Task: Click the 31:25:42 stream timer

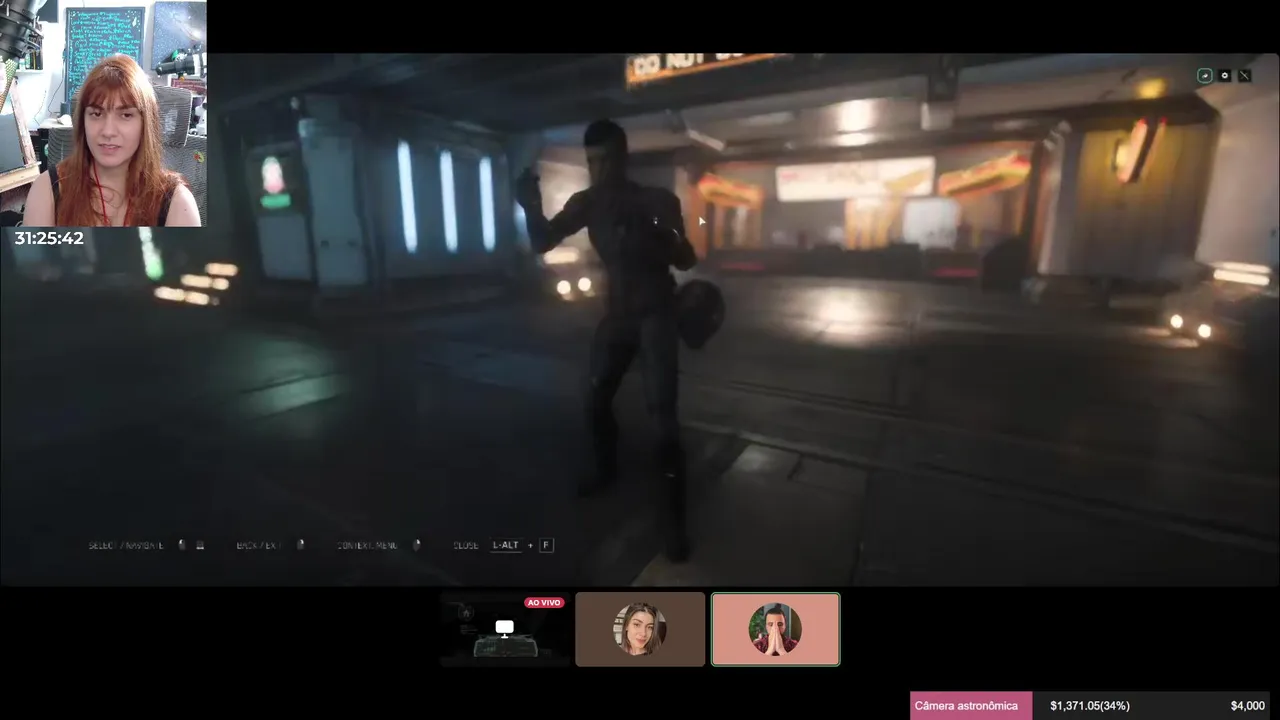Action: tap(49, 238)
